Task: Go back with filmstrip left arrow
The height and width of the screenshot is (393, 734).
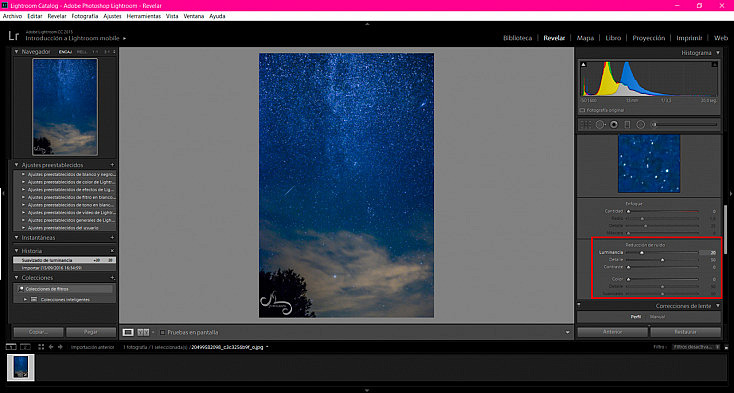Action: [51, 347]
